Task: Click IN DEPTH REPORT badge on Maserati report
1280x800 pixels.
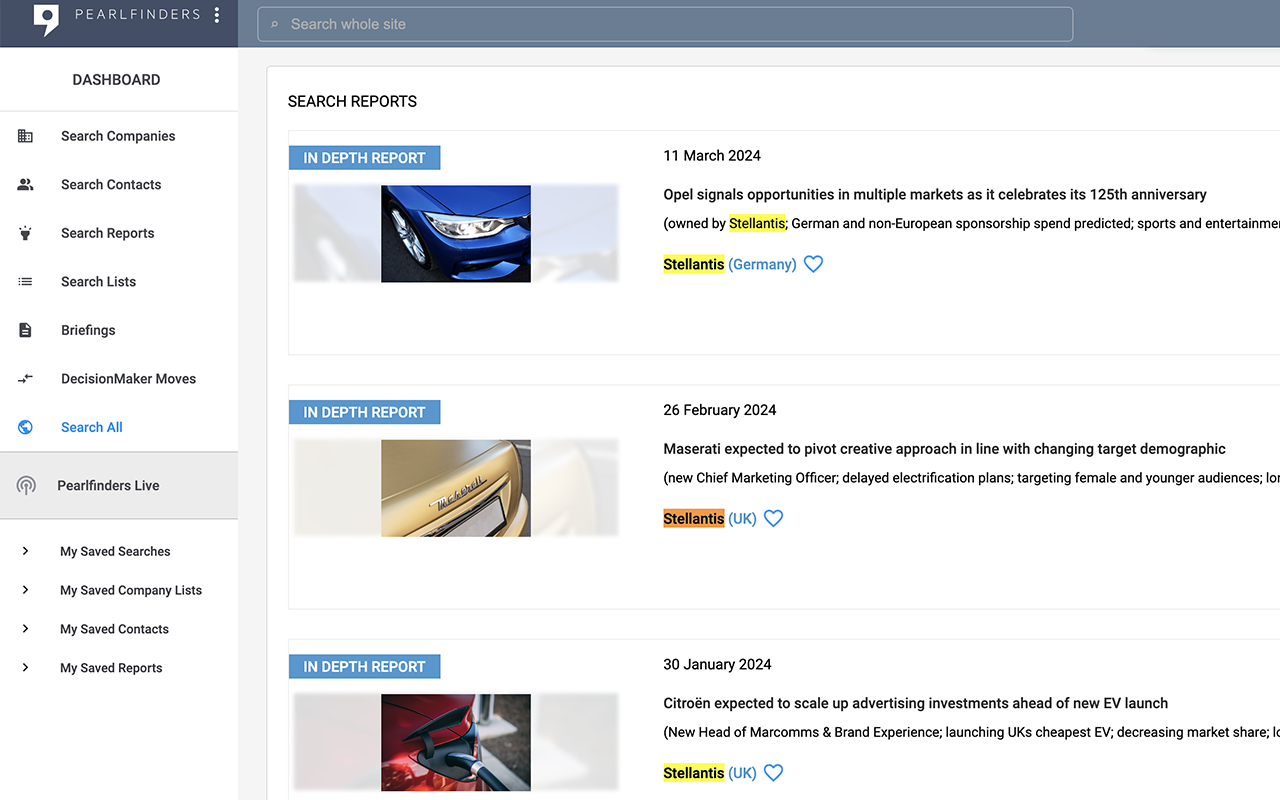Action: [365, 412]
